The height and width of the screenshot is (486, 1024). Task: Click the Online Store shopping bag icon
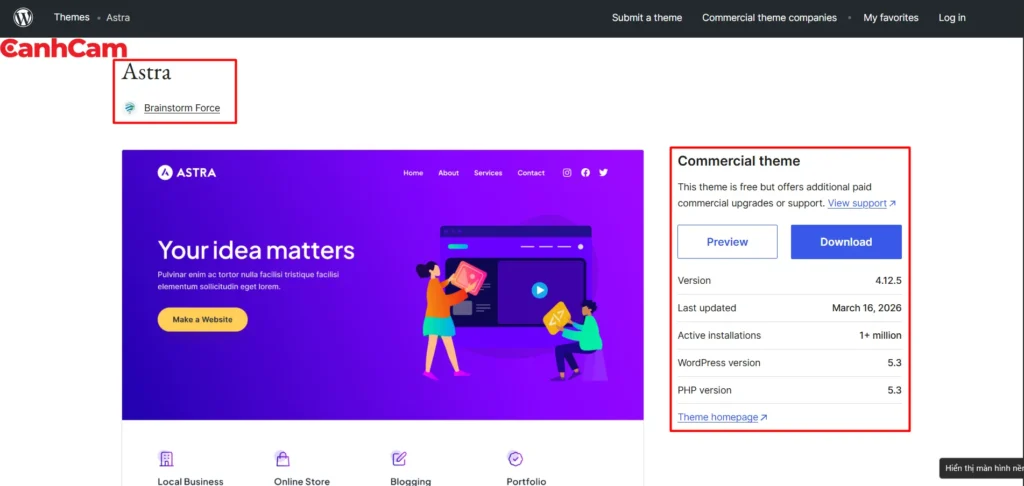click(x=282, y=459)
